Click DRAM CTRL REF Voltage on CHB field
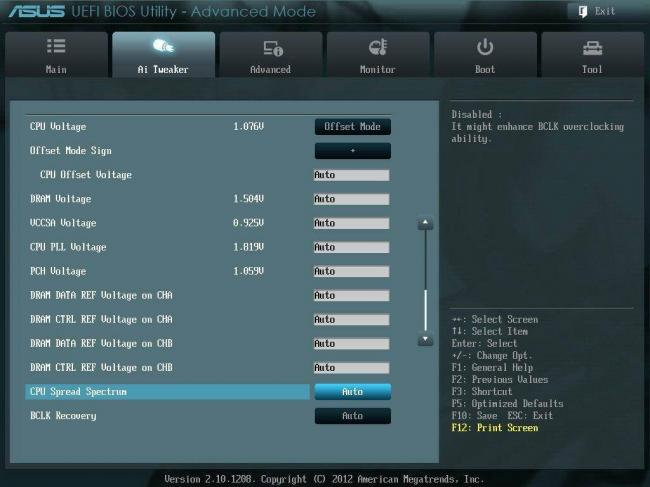This screenshot has height=487, width=650. pos(352,367)
